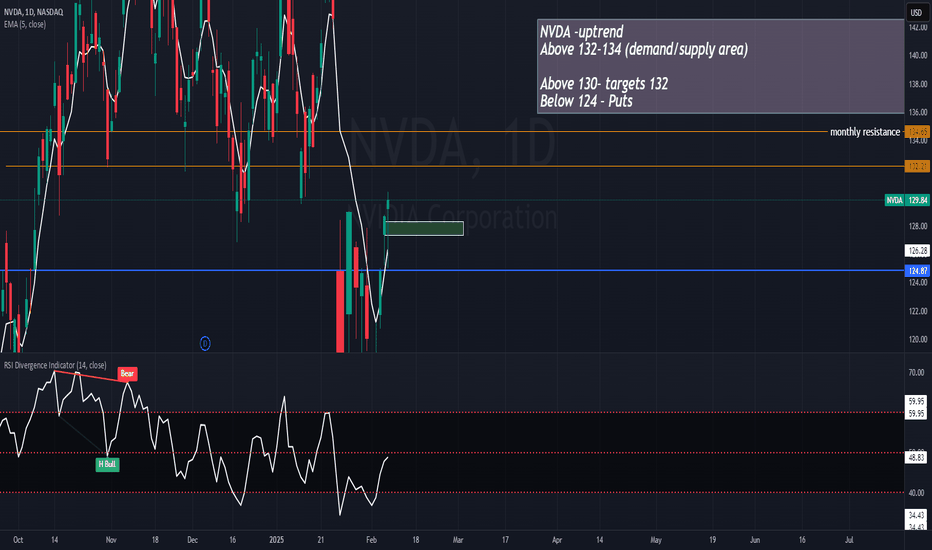Click the red 'Bear' divergence label
932x550 pixels.
pos(127,373)
